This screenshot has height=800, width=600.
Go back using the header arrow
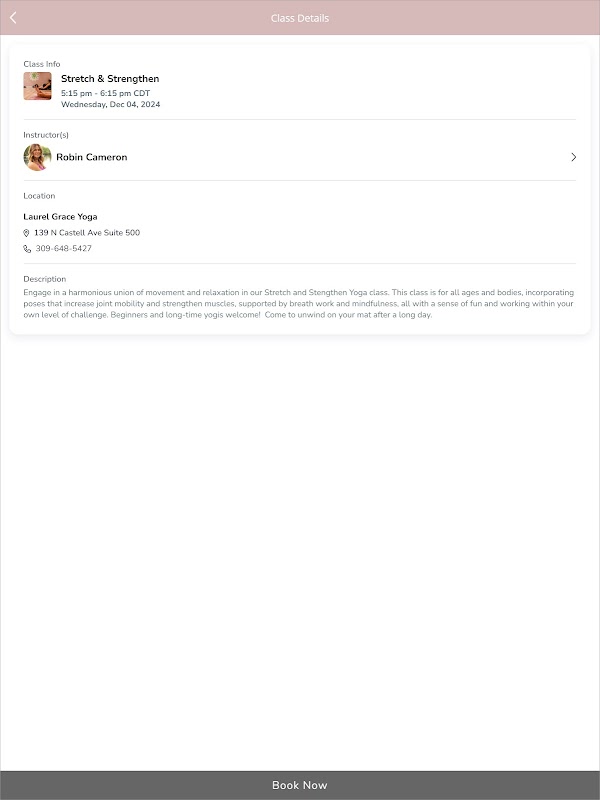pos(13,18)
